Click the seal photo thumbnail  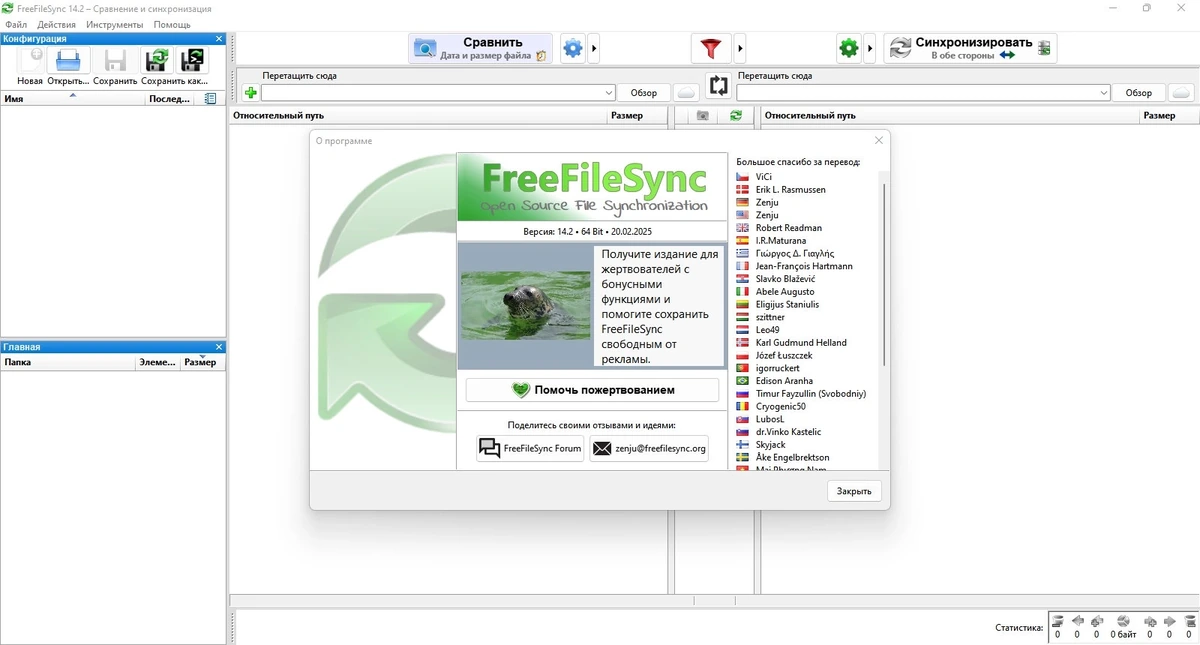tap(525, 305)
